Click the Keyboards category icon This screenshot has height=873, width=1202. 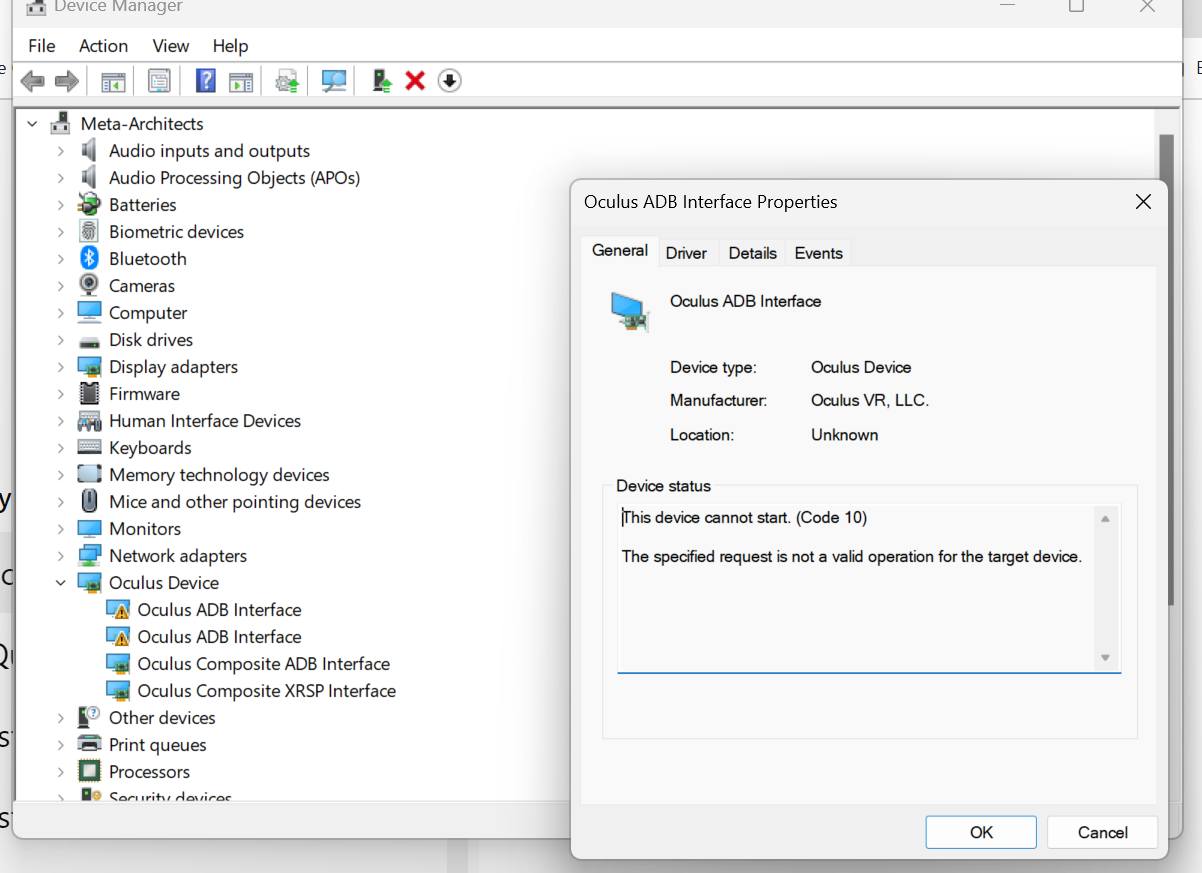(x=90, y=447)
